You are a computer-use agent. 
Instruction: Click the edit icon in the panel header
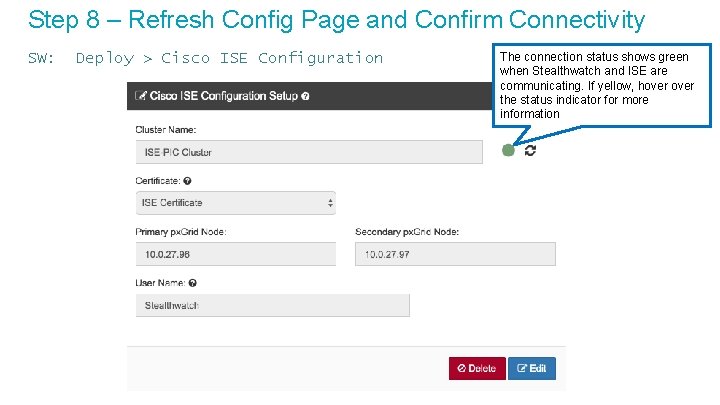pyautogui.click(x=139, y=96)
